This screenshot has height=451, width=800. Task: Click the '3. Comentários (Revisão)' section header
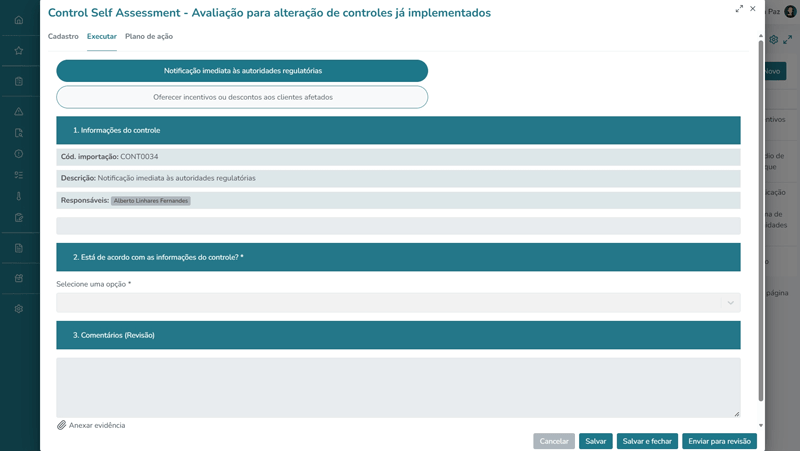click(x=398, y=335)
